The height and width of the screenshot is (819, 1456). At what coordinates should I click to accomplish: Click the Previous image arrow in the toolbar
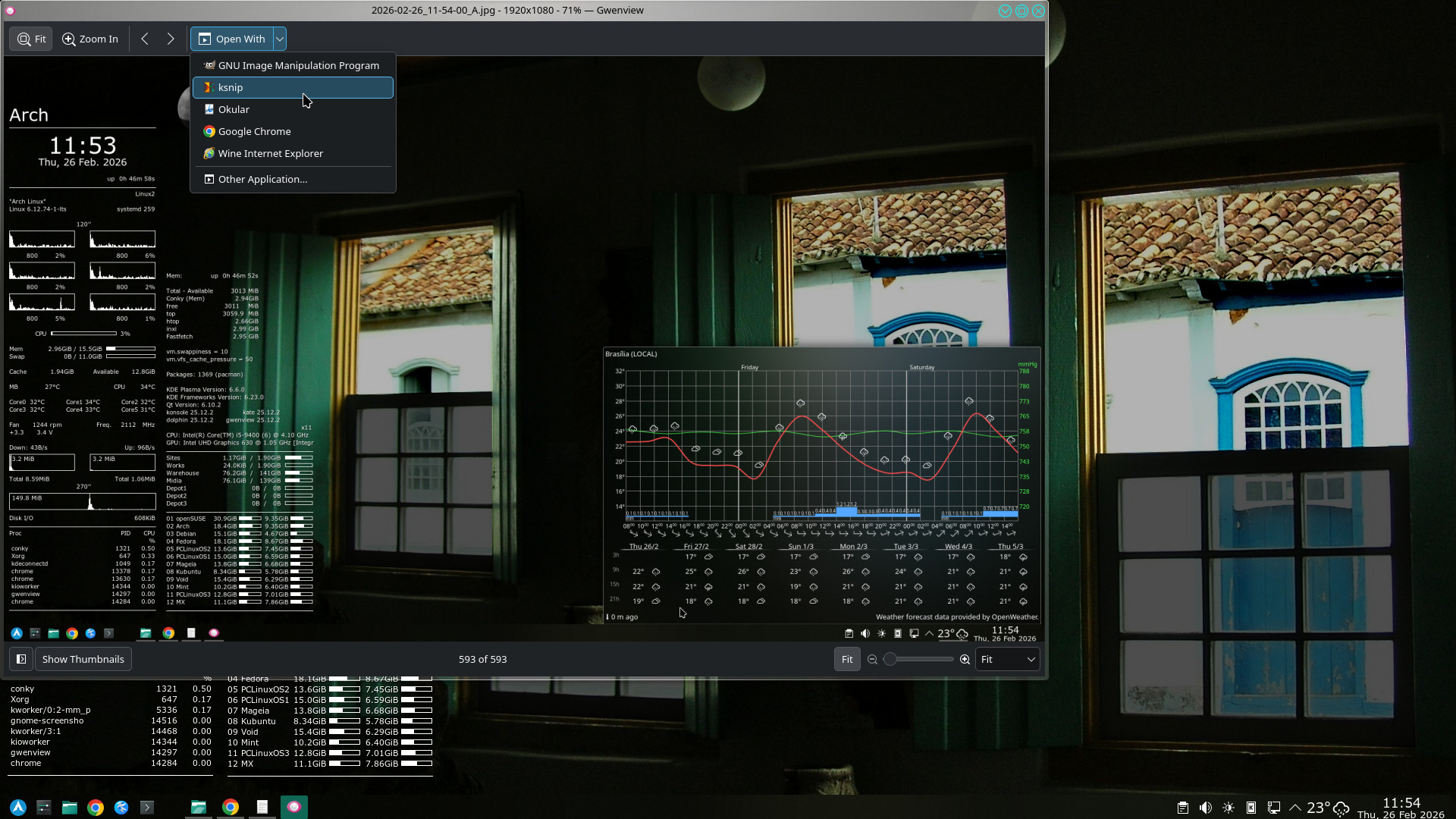[145, 39]
